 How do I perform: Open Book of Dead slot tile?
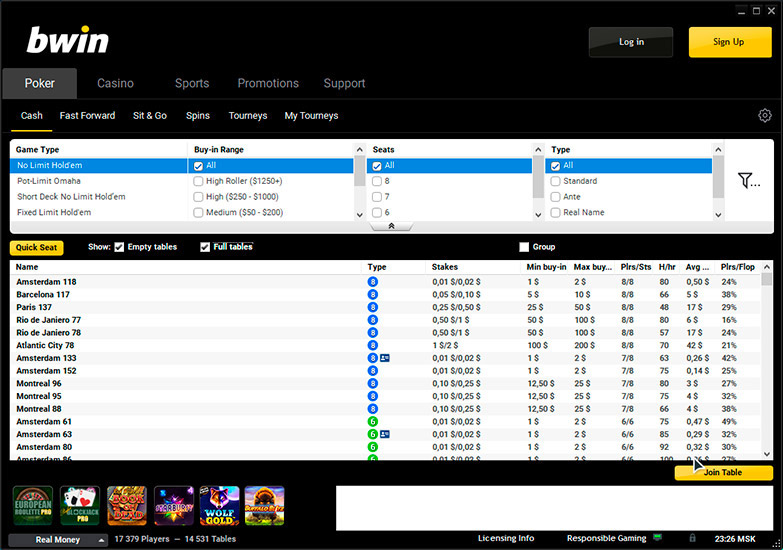click(127, 506)
